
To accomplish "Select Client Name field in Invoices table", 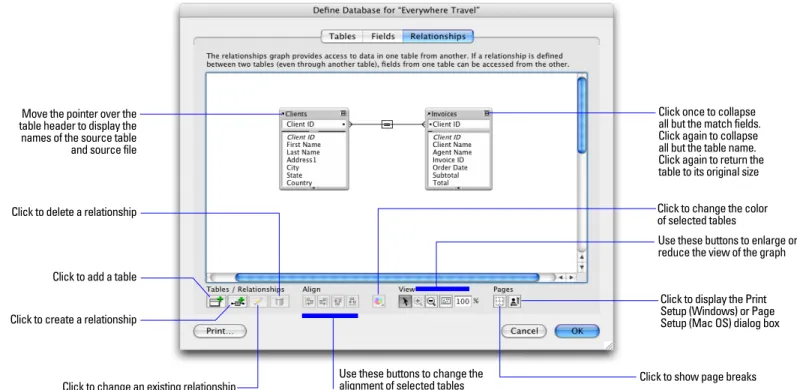I will tap(452, 144).
